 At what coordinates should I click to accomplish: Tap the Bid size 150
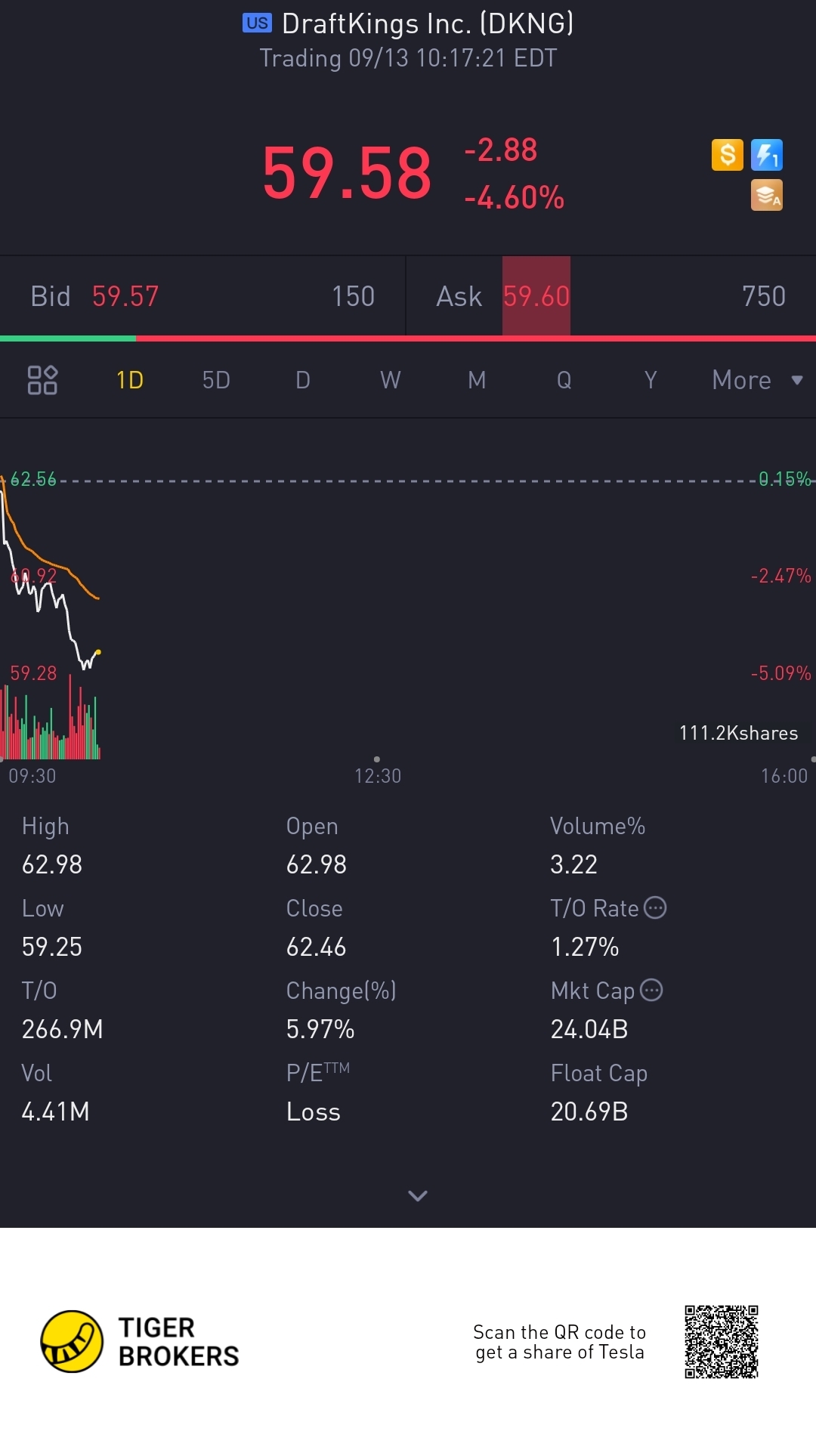click(354, 296)
